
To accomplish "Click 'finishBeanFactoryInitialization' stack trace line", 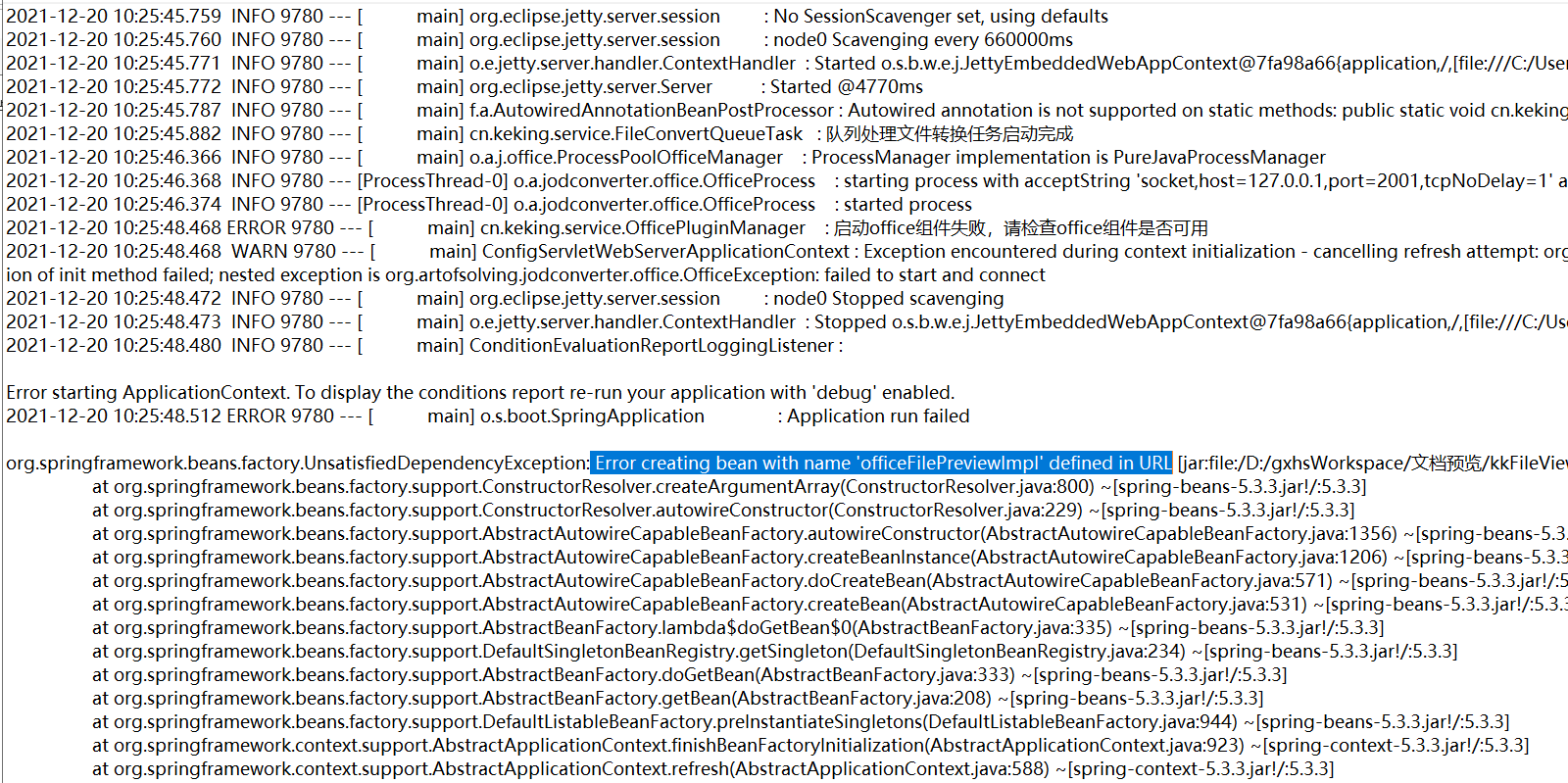I will 810,745.
